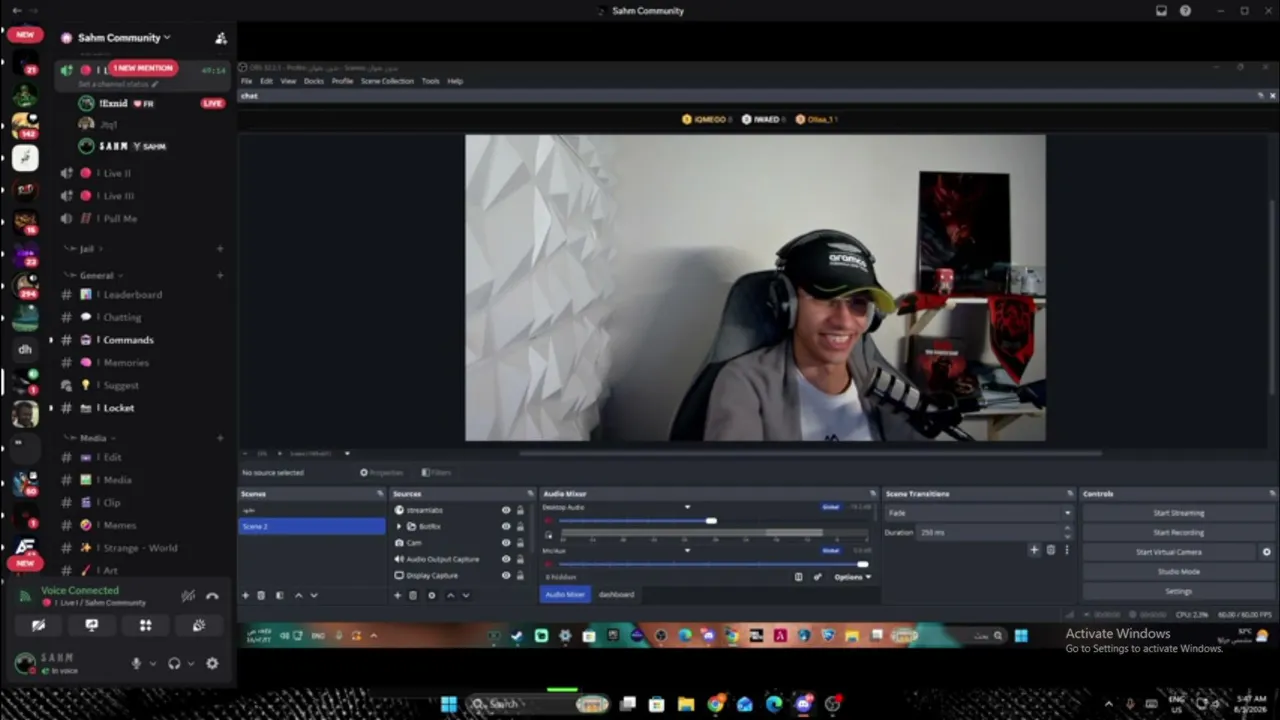Open OBS Settings from Controls
Screen dimensions: 1280x720
[x=1178, y=591]
